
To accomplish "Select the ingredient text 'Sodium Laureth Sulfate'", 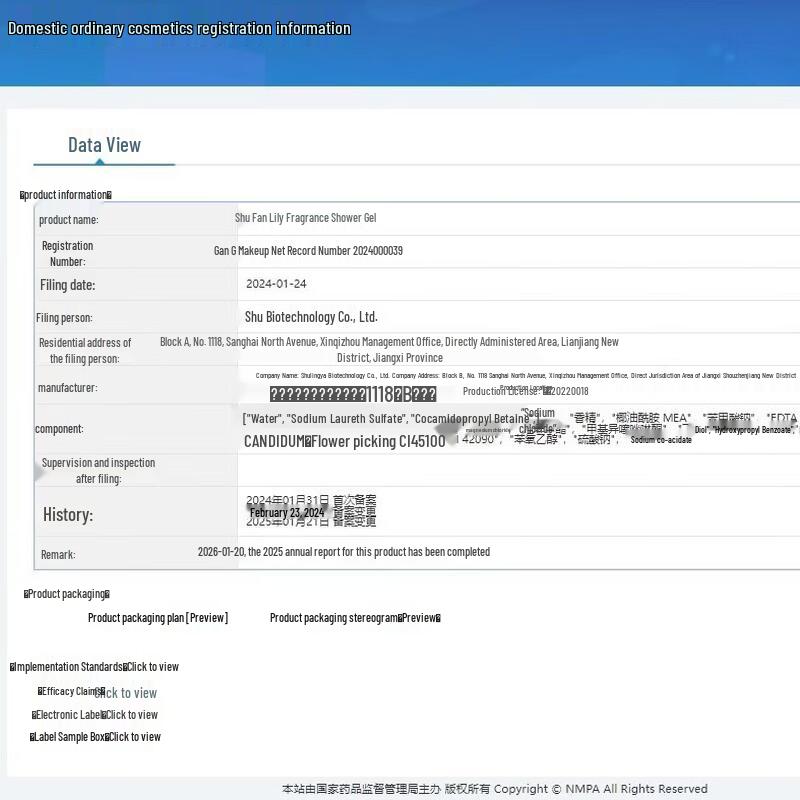I will (344, 419).
